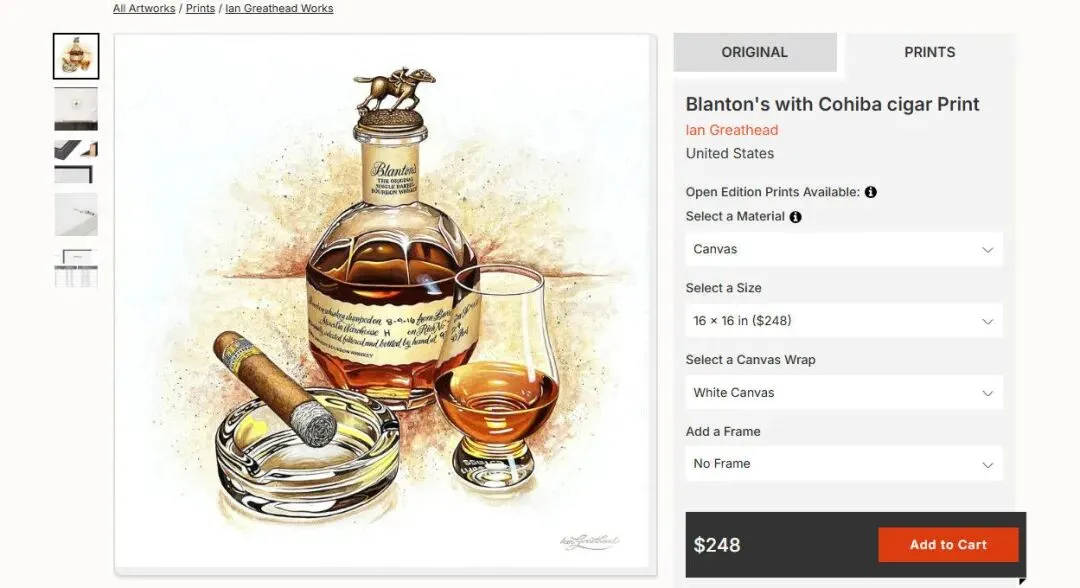
Task: Open info icon beside Open Edition Prints
Action: (x=871, y=192)
